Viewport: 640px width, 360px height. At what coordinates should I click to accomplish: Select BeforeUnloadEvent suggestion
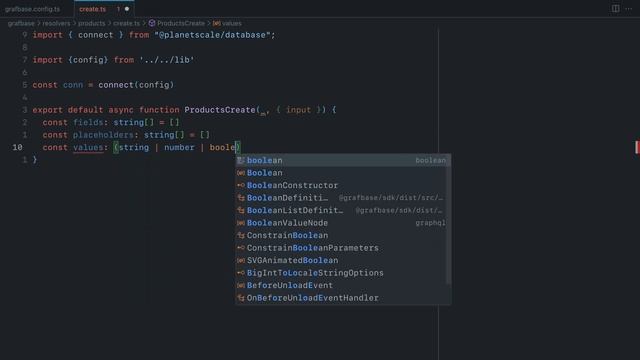tap(343, 285)
